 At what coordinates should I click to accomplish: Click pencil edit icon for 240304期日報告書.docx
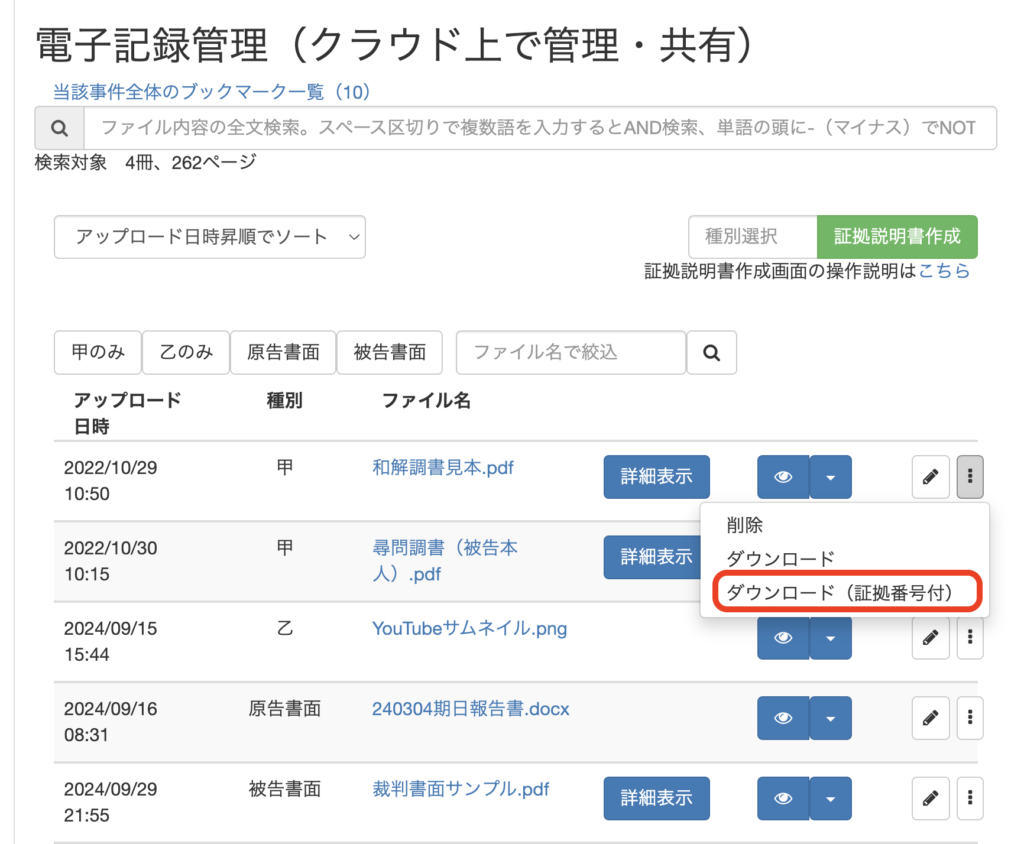coord(930,717)
